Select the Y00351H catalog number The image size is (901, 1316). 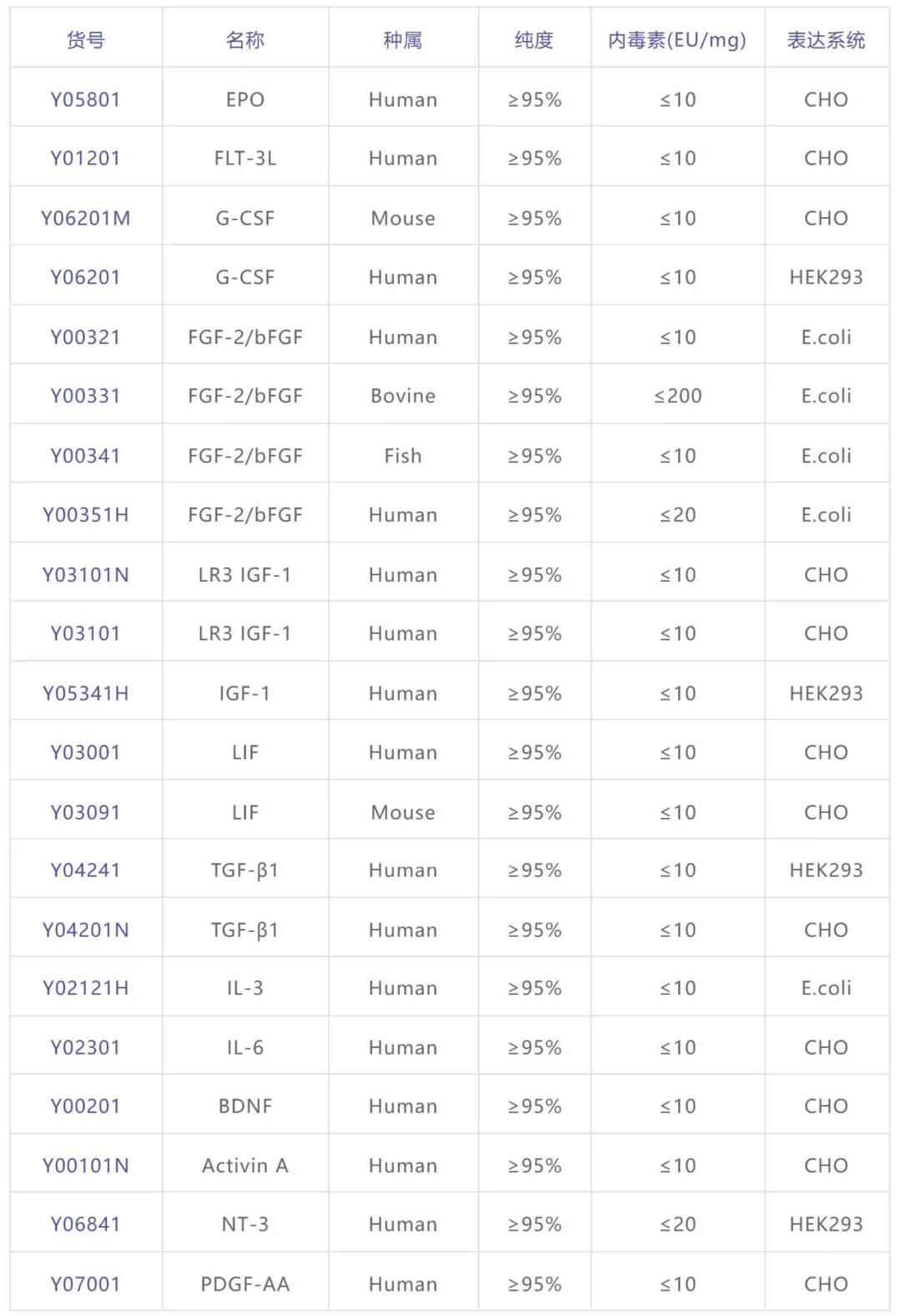tap(85, 515)
